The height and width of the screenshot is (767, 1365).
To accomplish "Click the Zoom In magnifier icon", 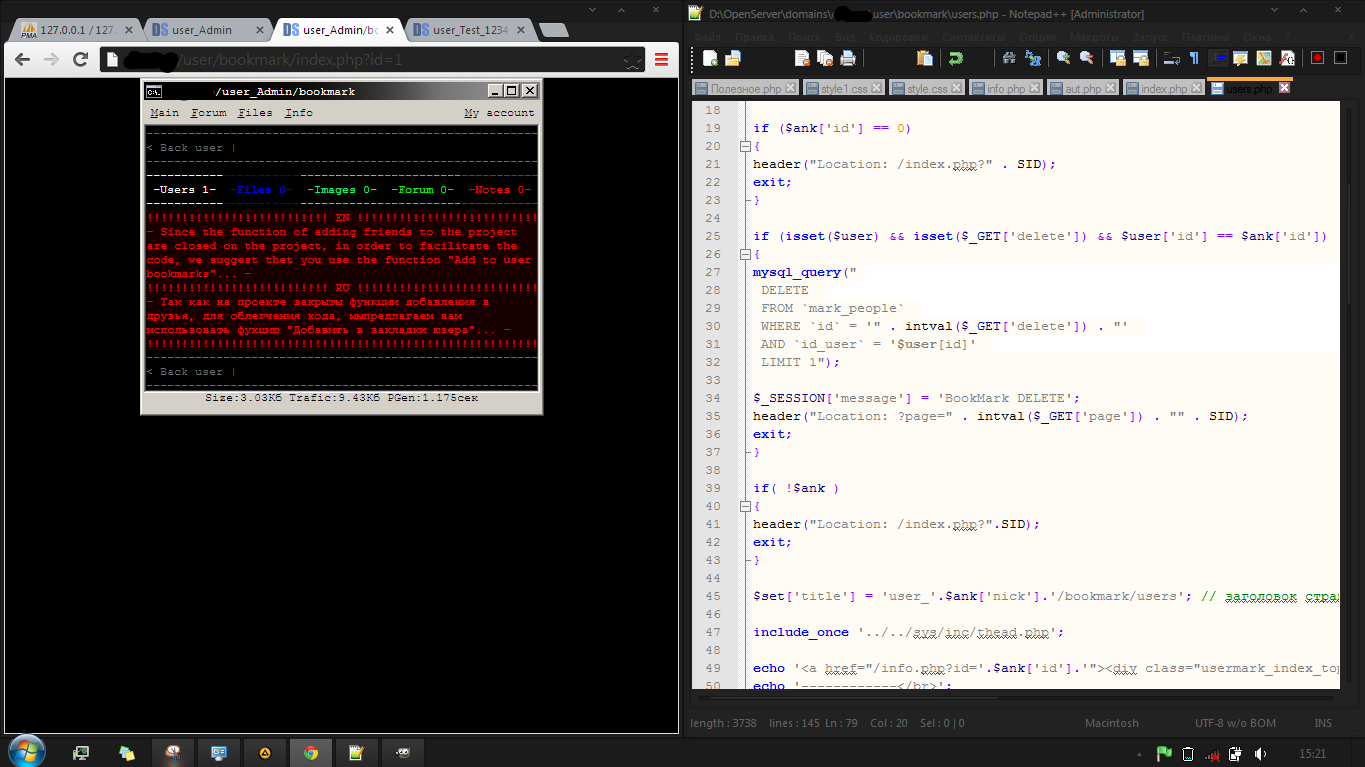I will pos(1063,58).
